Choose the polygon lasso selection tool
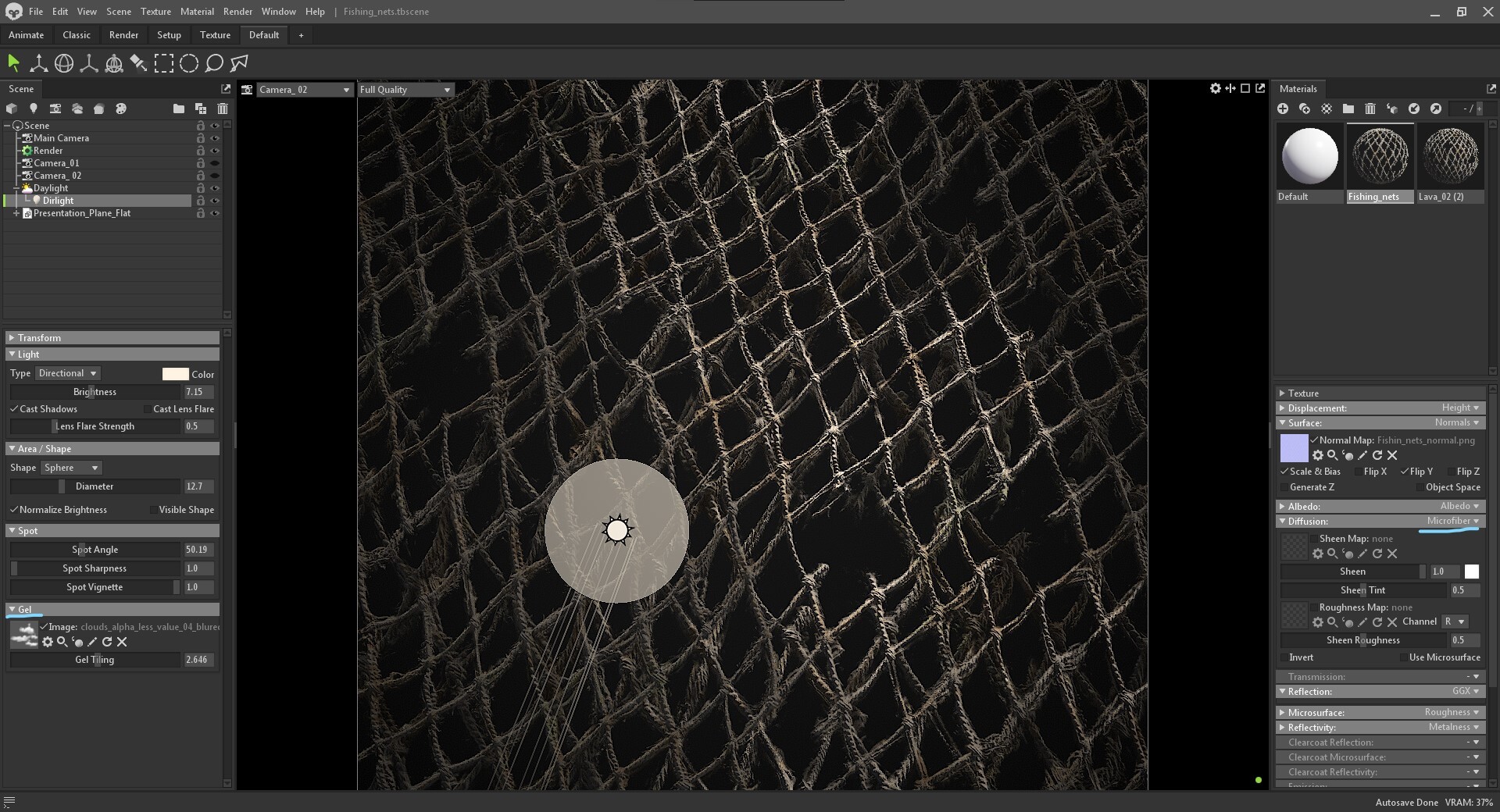1500x812 pixels. 239,63
